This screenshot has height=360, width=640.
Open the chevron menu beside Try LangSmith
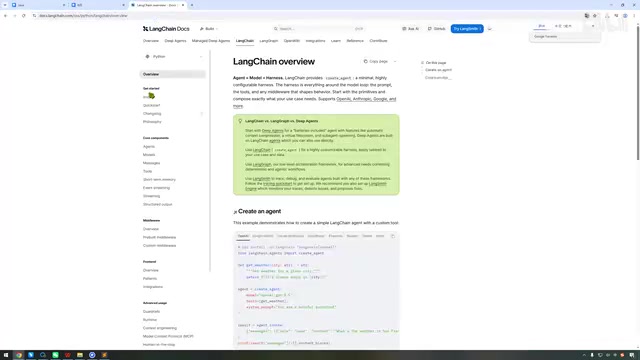click(489, 29)
